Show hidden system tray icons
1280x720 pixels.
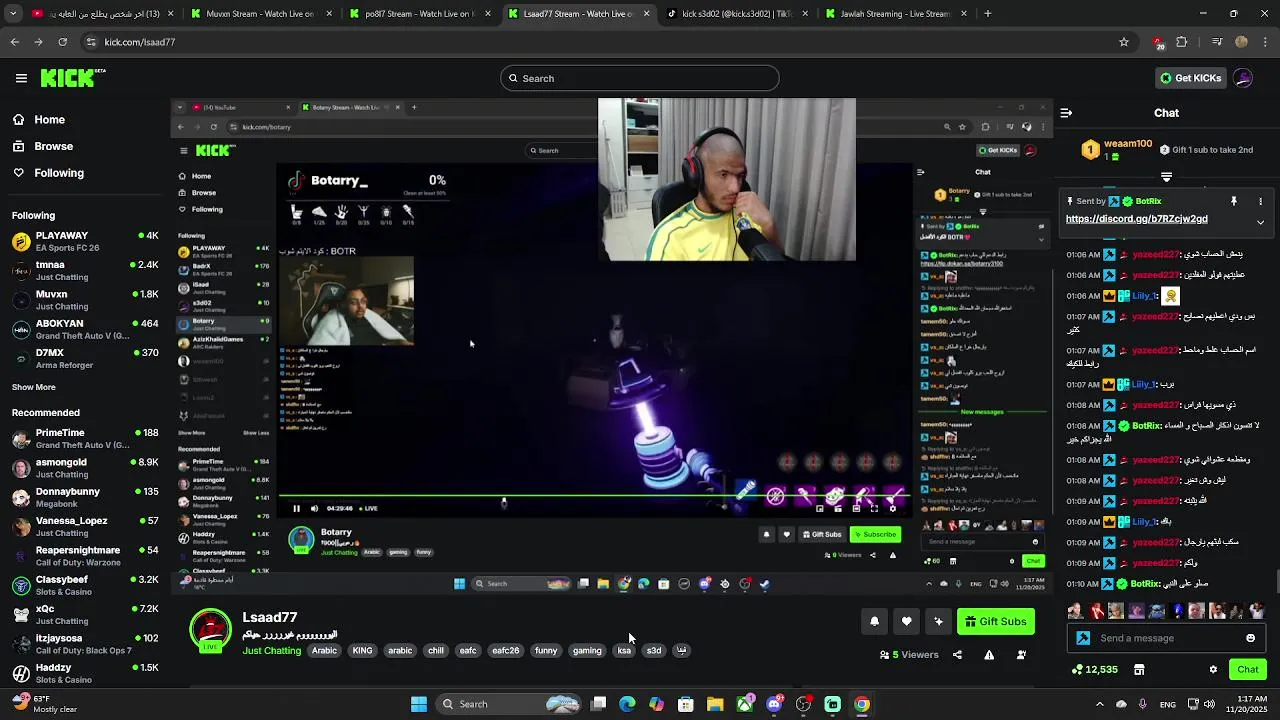[x=1099, y=704]
